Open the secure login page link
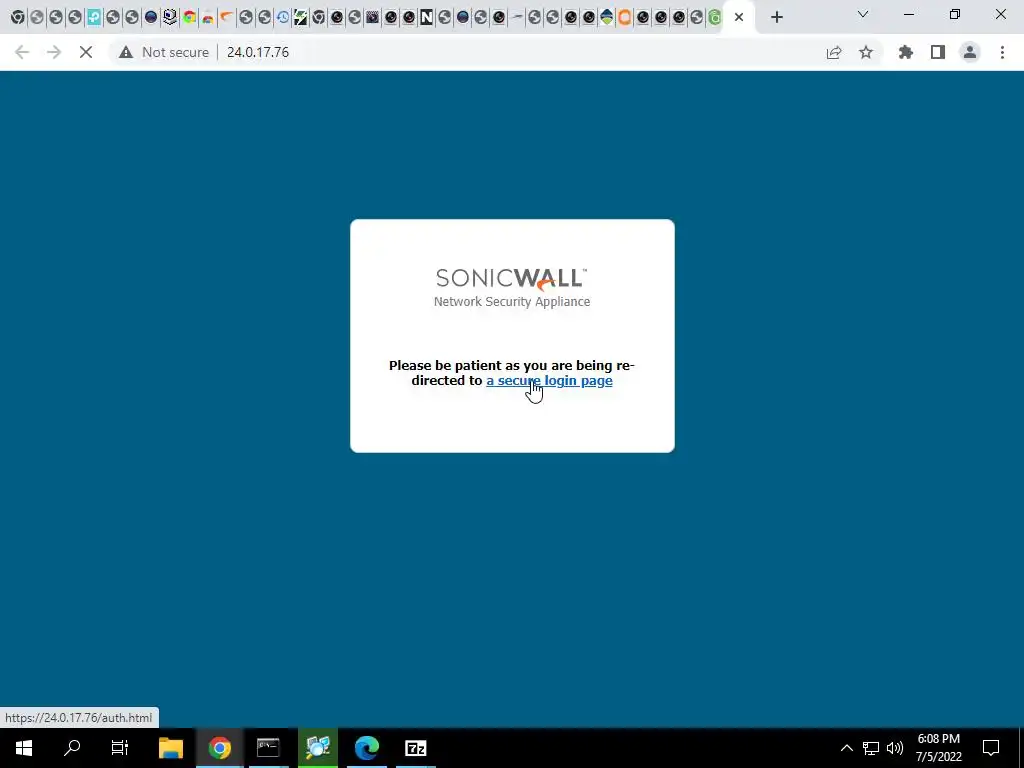 pyautogui.click(x=549, y=381)
